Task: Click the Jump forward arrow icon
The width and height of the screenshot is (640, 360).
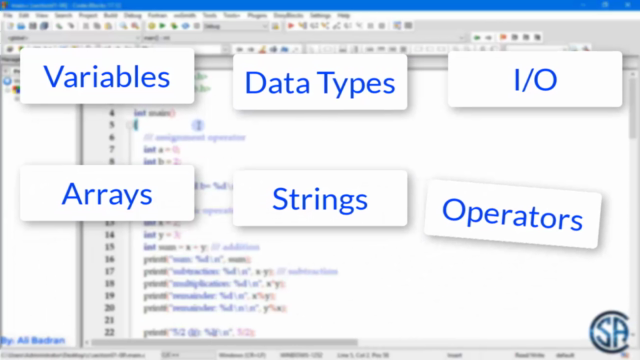Action: [x=488, y=38]
